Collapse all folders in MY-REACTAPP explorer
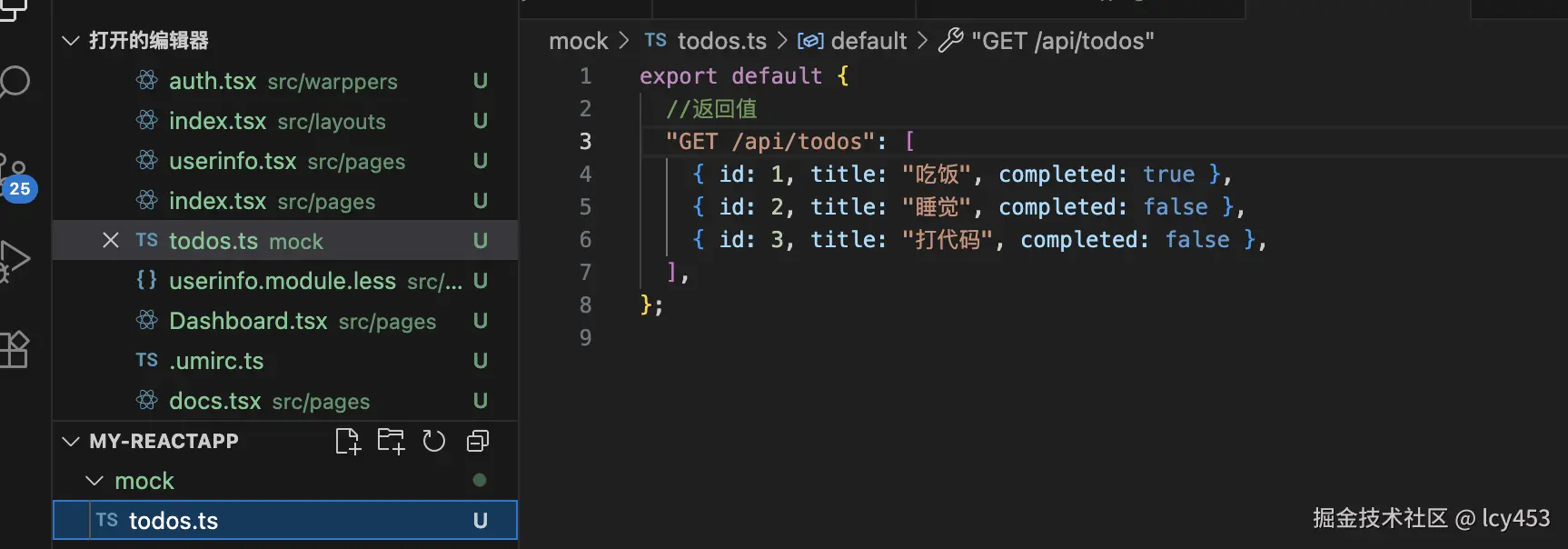 click(x=478, y=441)
